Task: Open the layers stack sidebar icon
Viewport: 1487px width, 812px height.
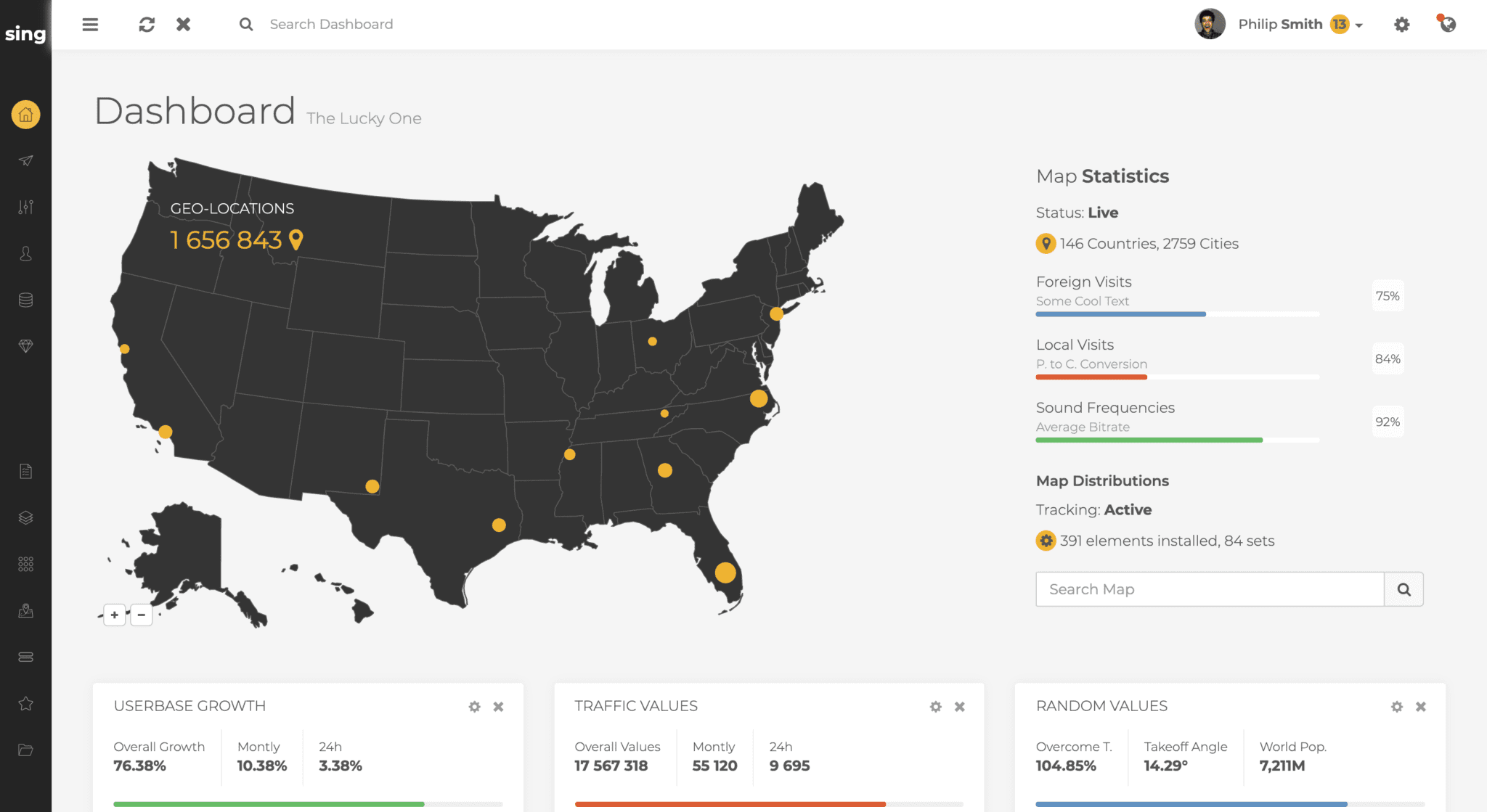Action: 26,517
